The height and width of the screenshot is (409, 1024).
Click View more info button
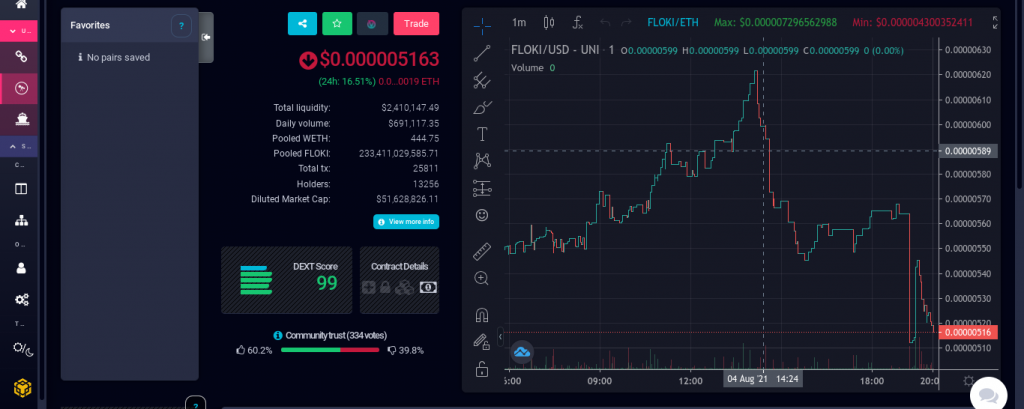point(406,221)
